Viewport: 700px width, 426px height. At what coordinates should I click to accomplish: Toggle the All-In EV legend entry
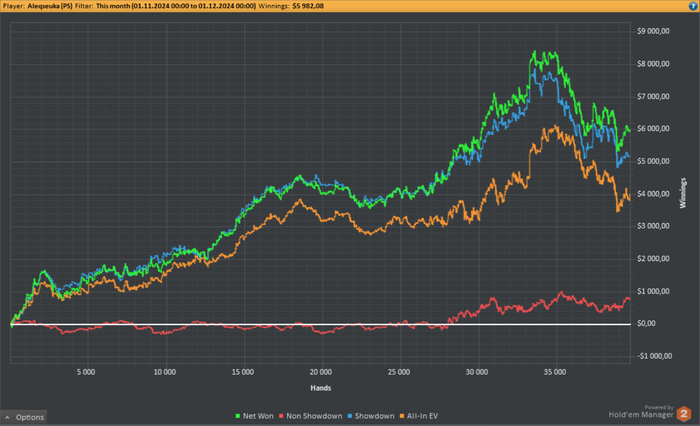tap(419, 416)
